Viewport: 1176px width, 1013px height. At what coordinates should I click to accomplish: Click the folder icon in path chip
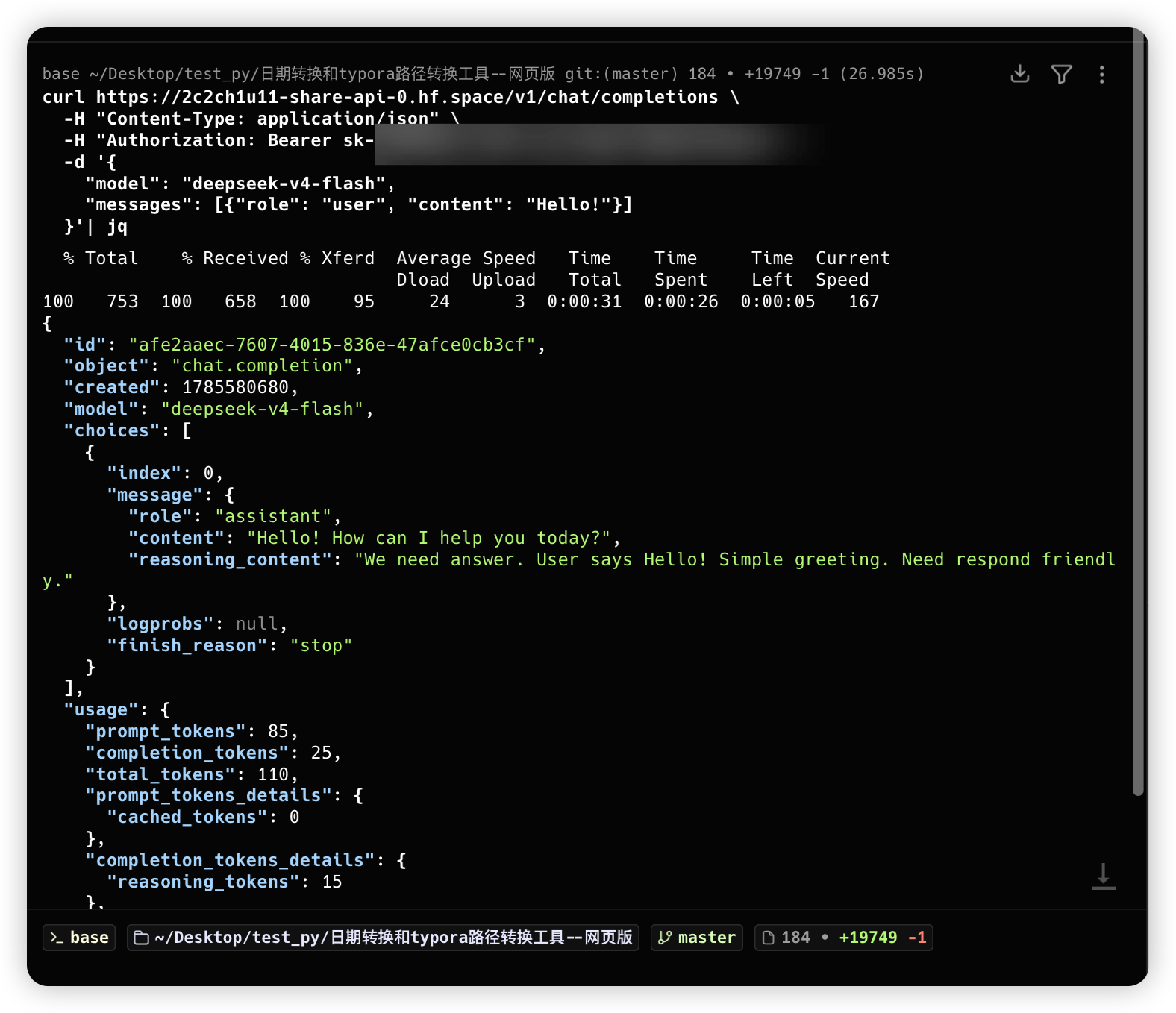click(x=141, y=938)
